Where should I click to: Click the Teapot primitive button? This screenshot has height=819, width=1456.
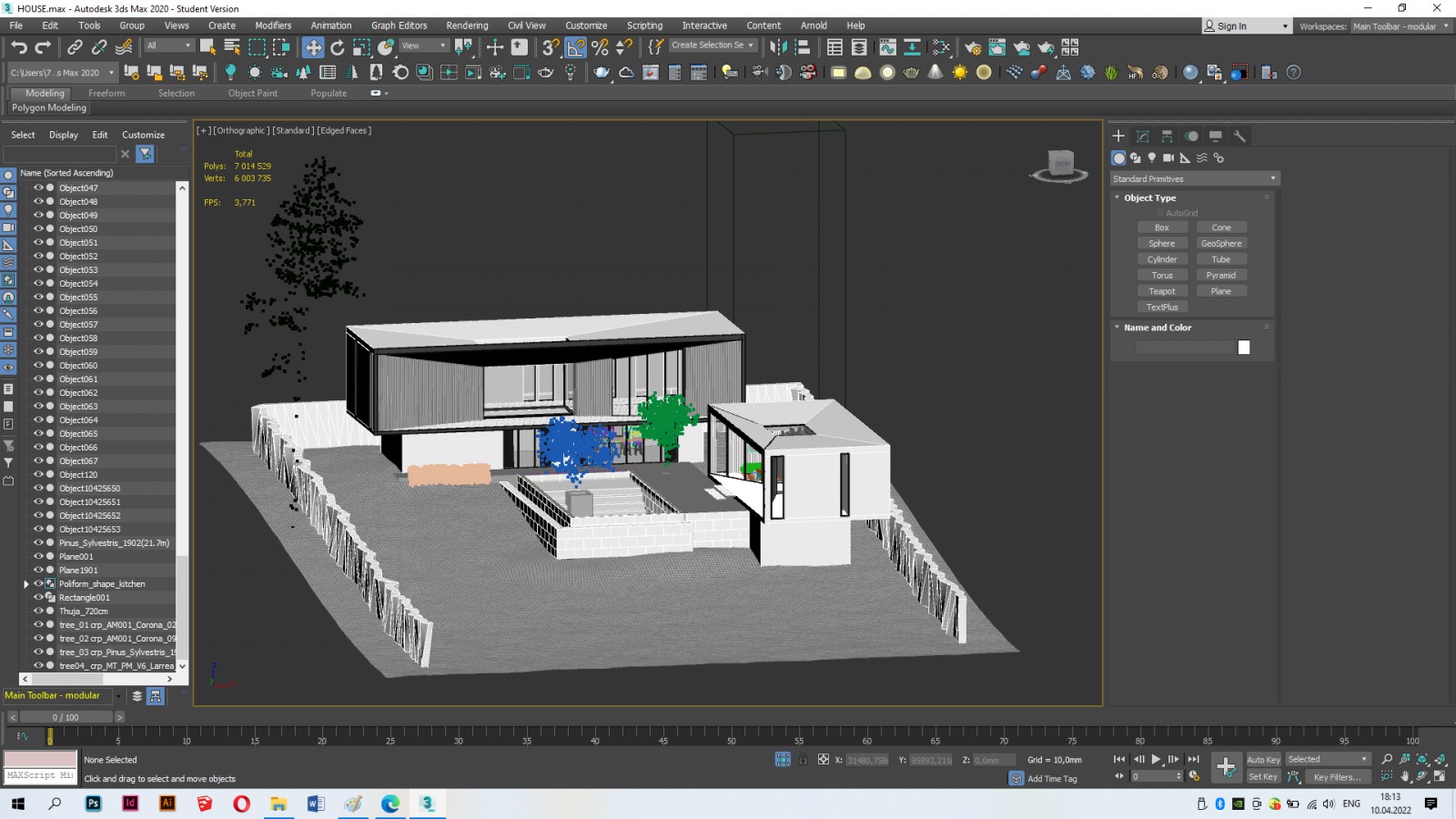pyautogui.click(x=1161, y=291)
